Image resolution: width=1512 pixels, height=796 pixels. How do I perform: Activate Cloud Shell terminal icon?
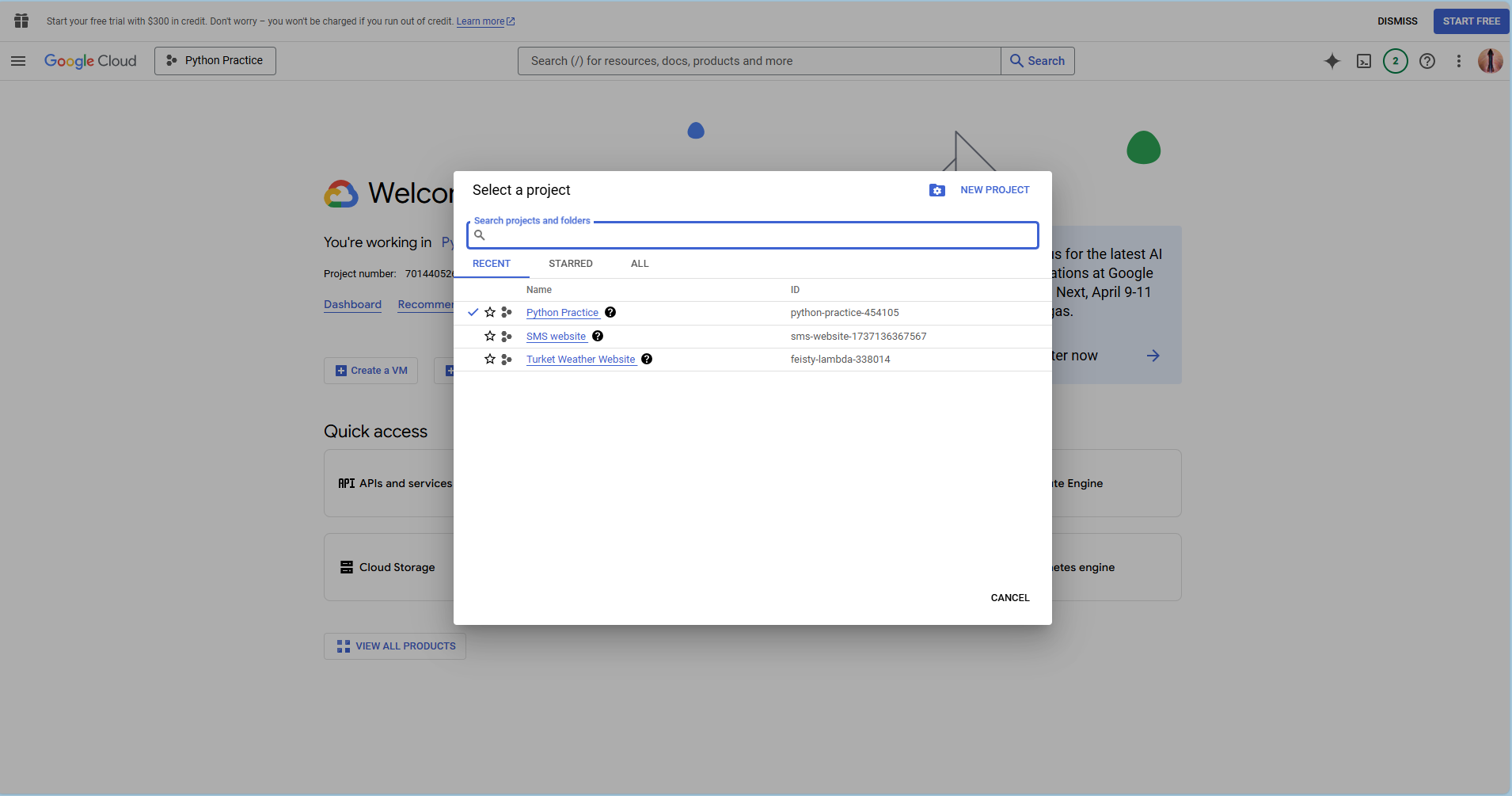(1364, 61)
